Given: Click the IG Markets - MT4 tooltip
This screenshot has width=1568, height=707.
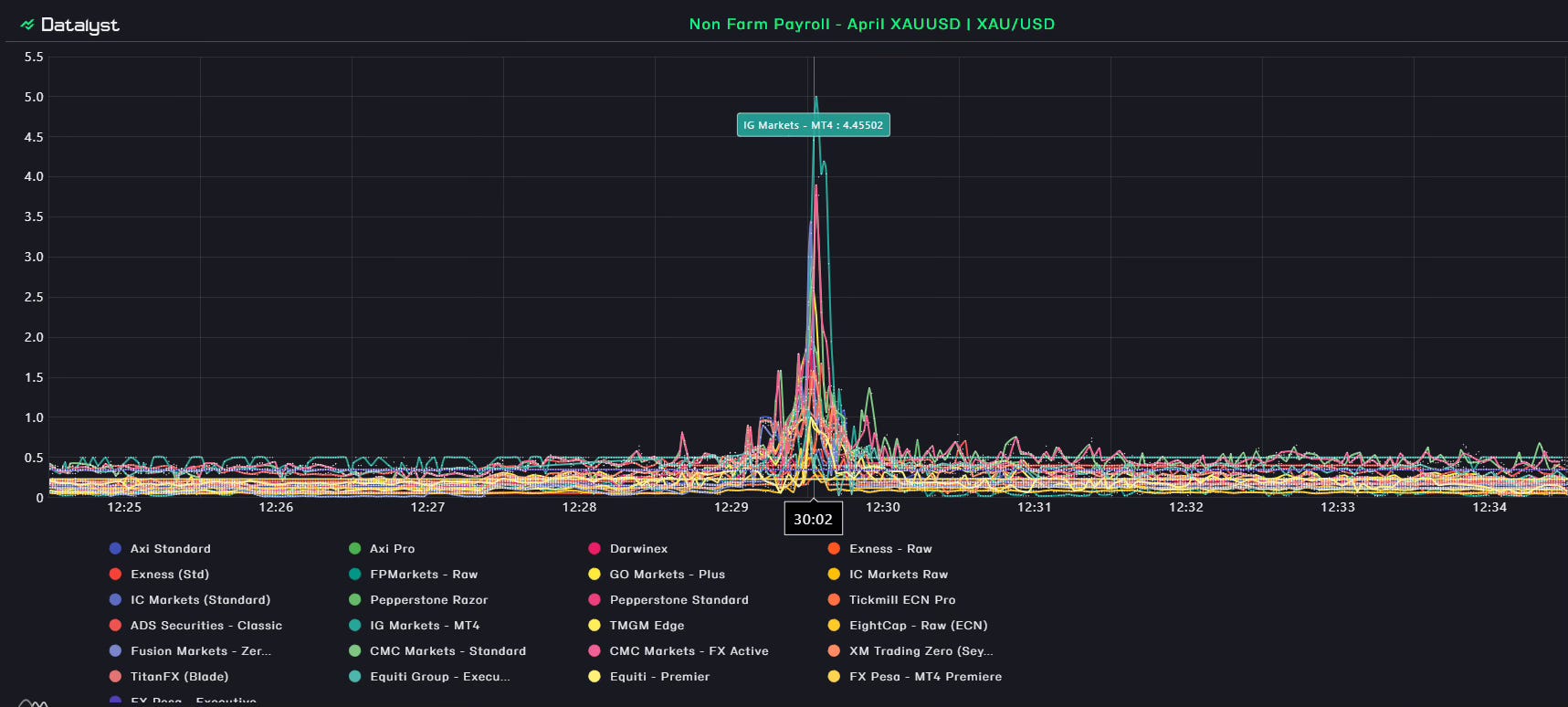Looking at the screenshot, I should coord(814,125).
